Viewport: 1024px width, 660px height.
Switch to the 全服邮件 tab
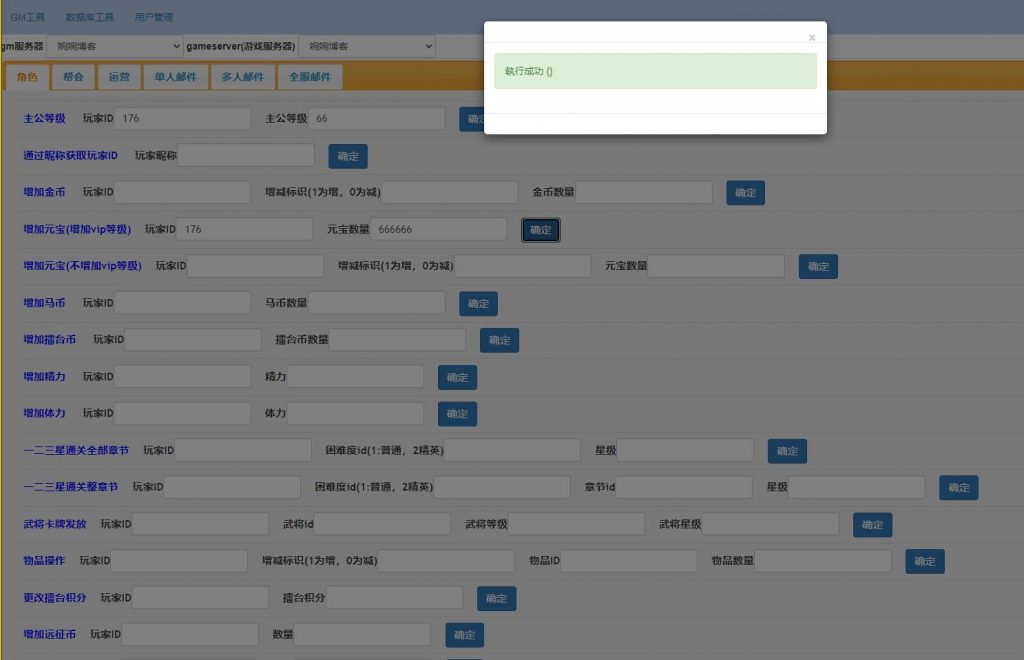[310, 76]
